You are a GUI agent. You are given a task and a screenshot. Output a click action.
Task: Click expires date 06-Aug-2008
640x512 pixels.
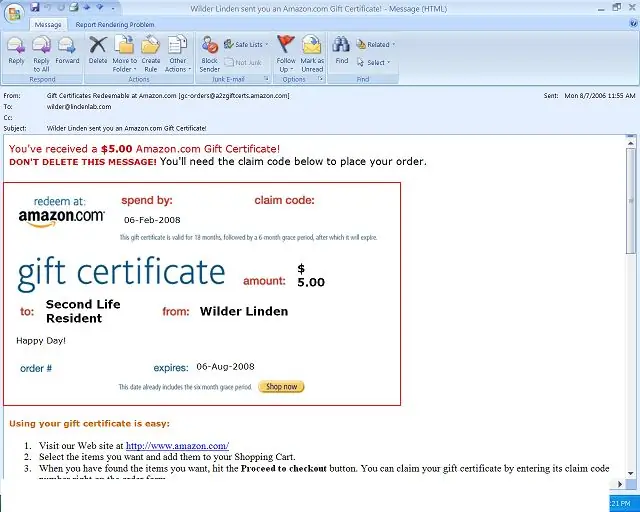tap(225, 367)
